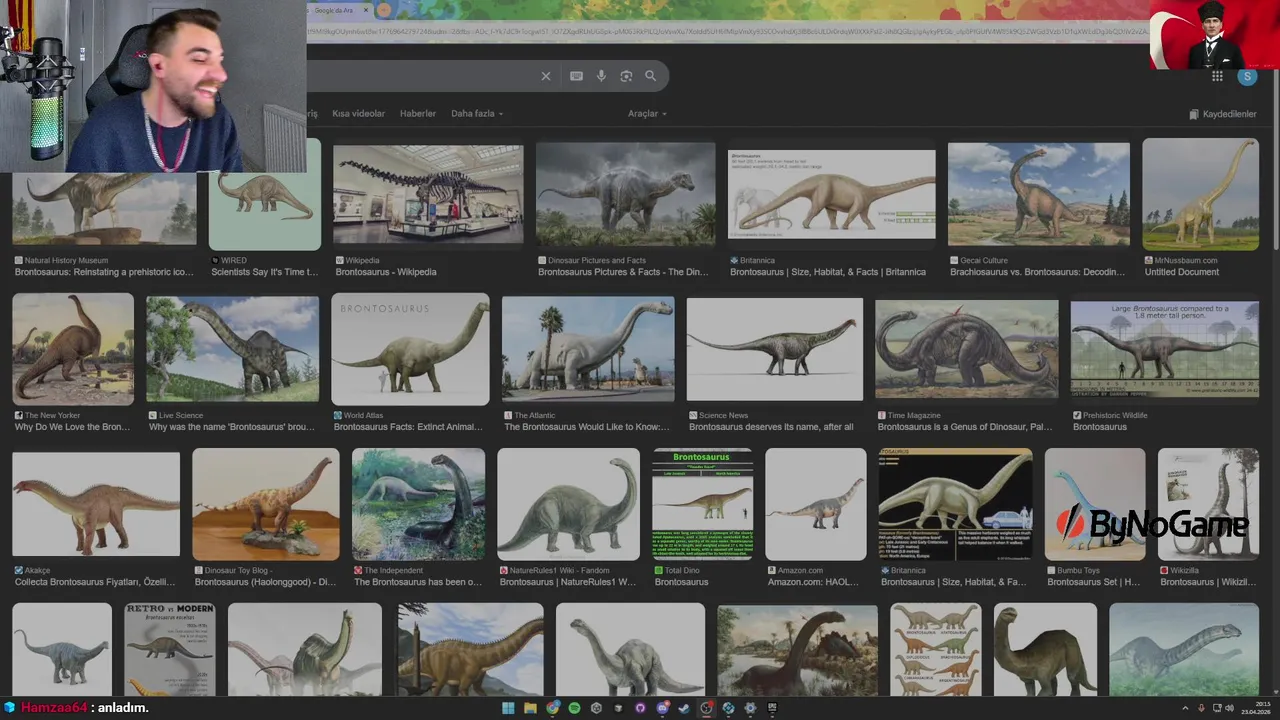The height and width of the screenshot is (720, 1280).
Task: Open the network status tray icon
Action: 1215,708
